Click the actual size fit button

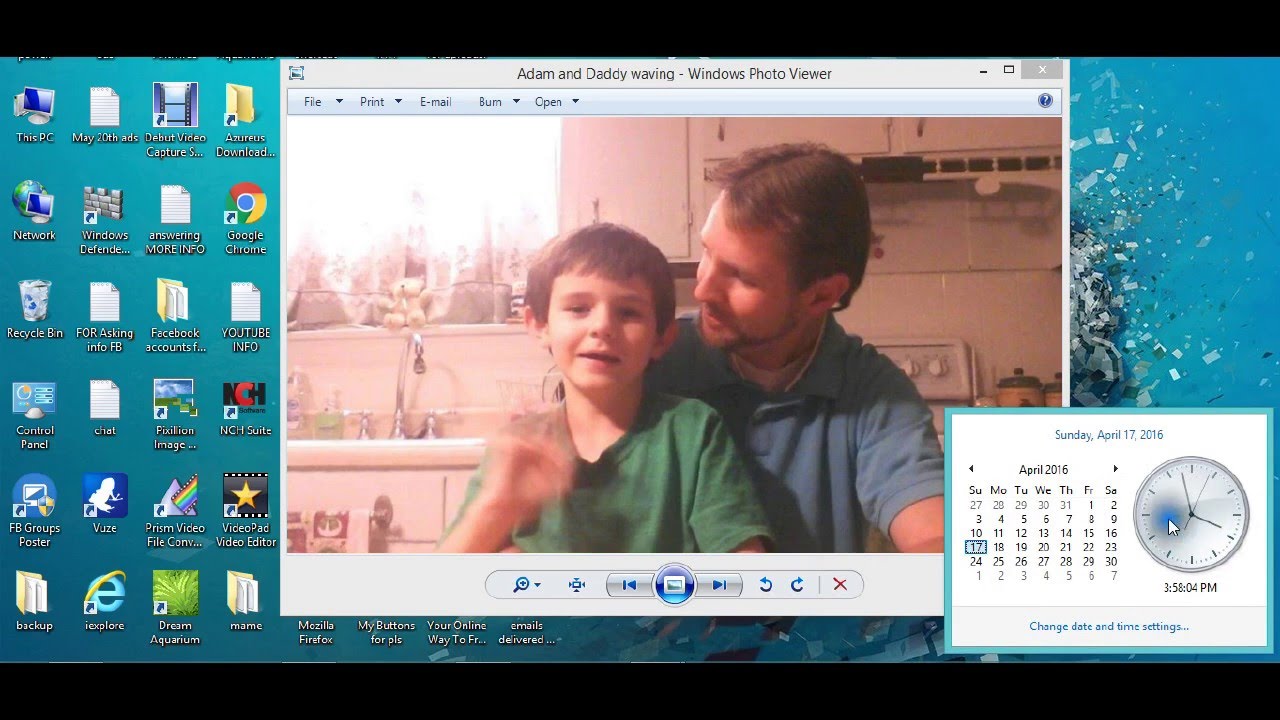coord(577,585)
